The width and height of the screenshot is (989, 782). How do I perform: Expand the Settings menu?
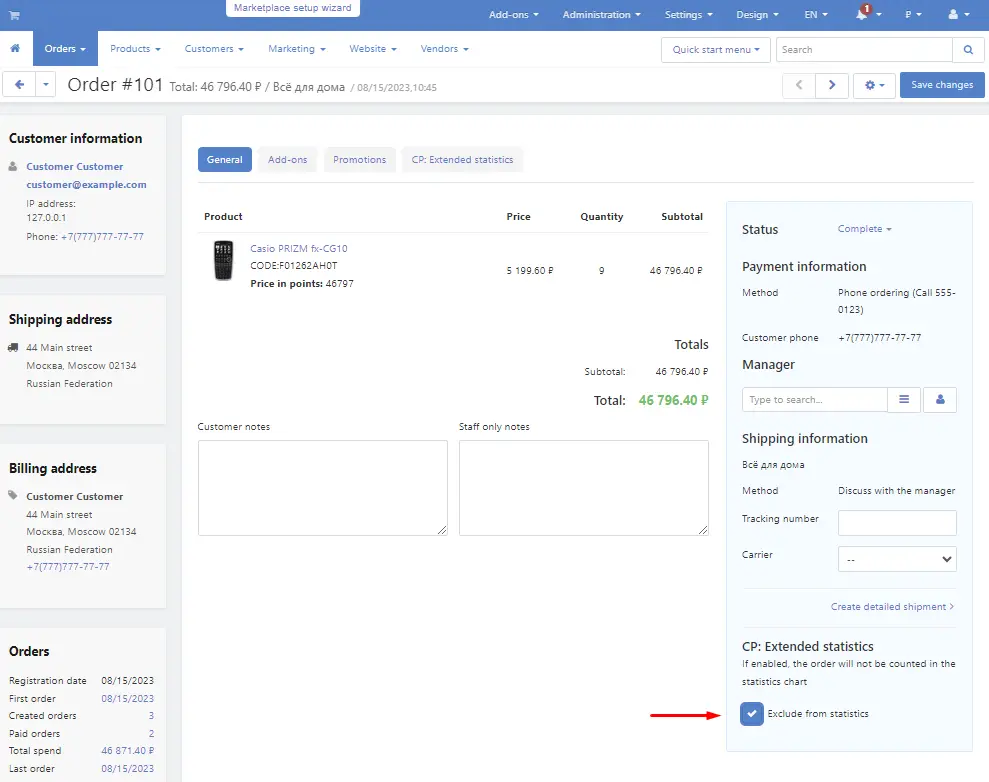click(688, 15)
